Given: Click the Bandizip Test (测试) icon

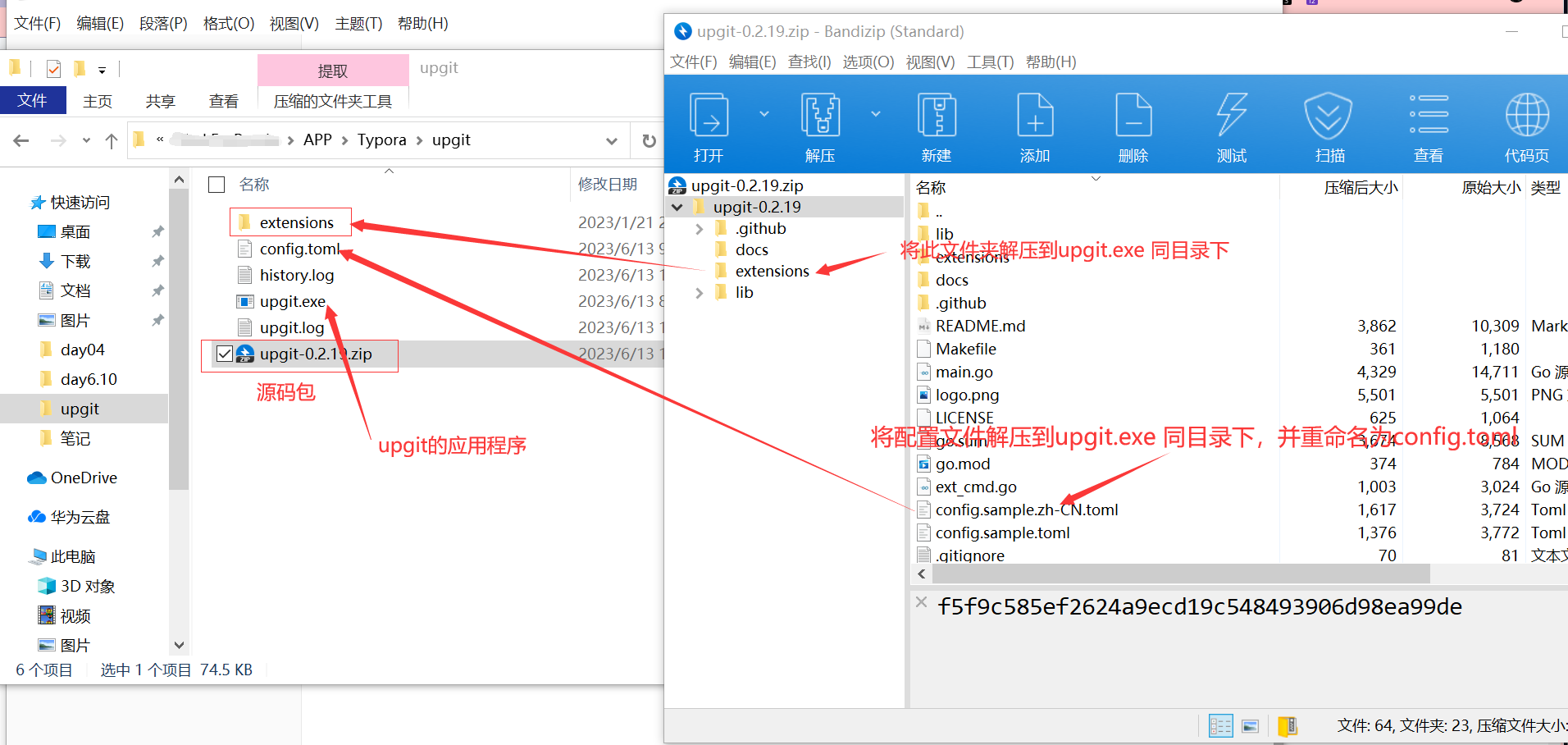Looking at the screenshot, I should tap(1232, 115).
